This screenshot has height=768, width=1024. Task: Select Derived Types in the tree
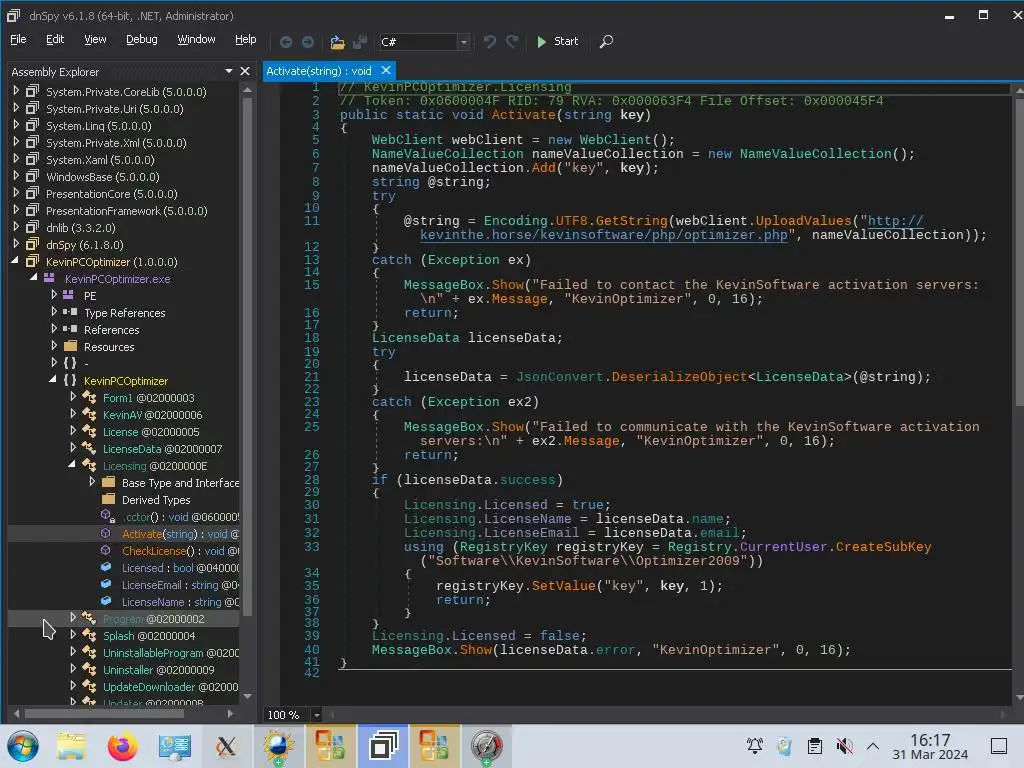point(156,500)
